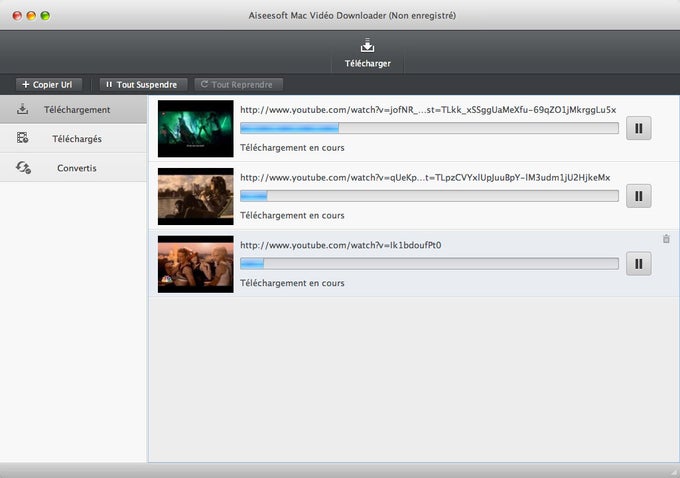
Task: Click the qUeKp video thumbnail
Action: tap(196, 196)
